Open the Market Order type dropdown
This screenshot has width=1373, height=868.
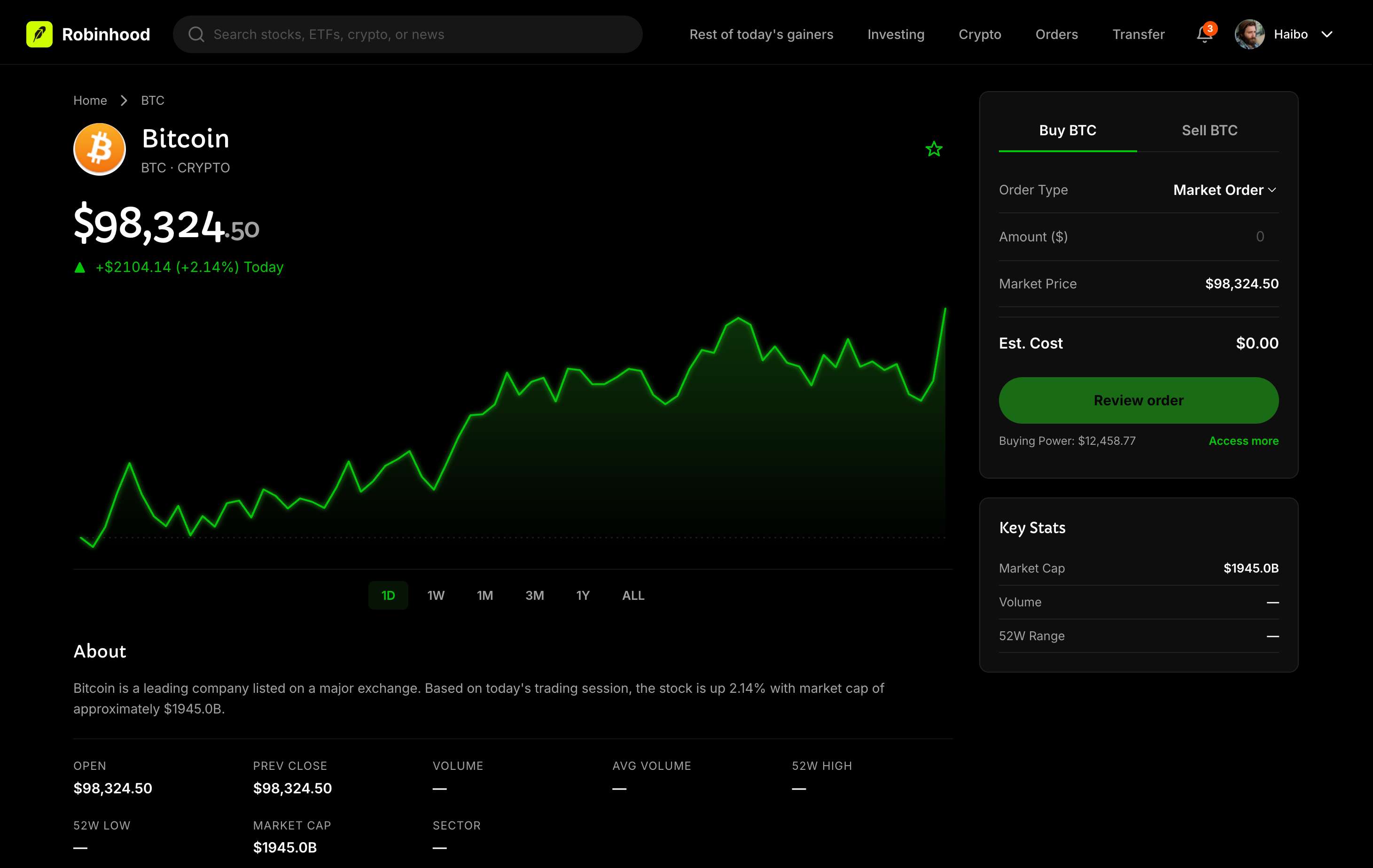coord(1225,190)
